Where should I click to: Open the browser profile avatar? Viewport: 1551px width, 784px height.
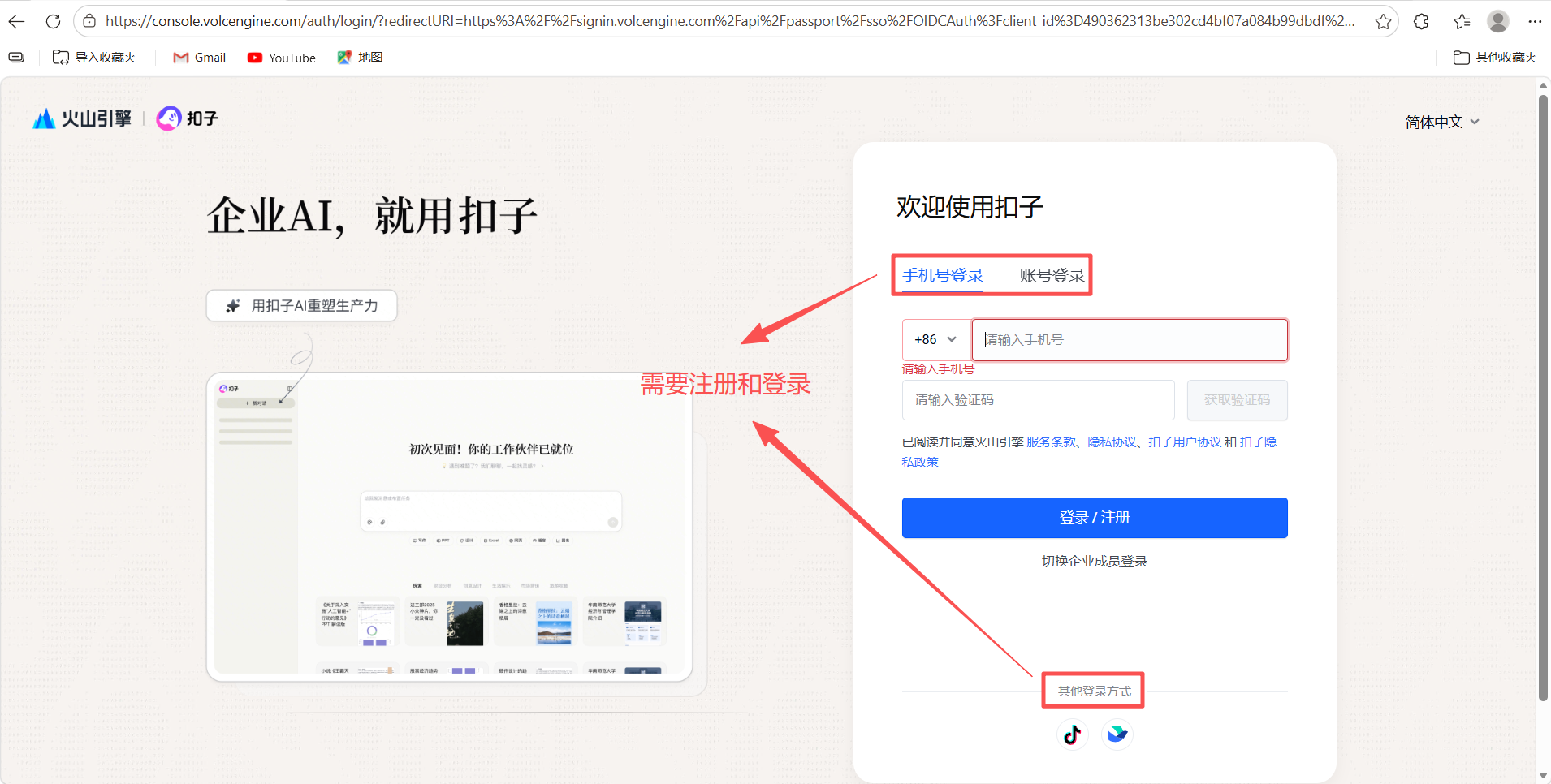pyautogui.click(x=1498, y=21)
